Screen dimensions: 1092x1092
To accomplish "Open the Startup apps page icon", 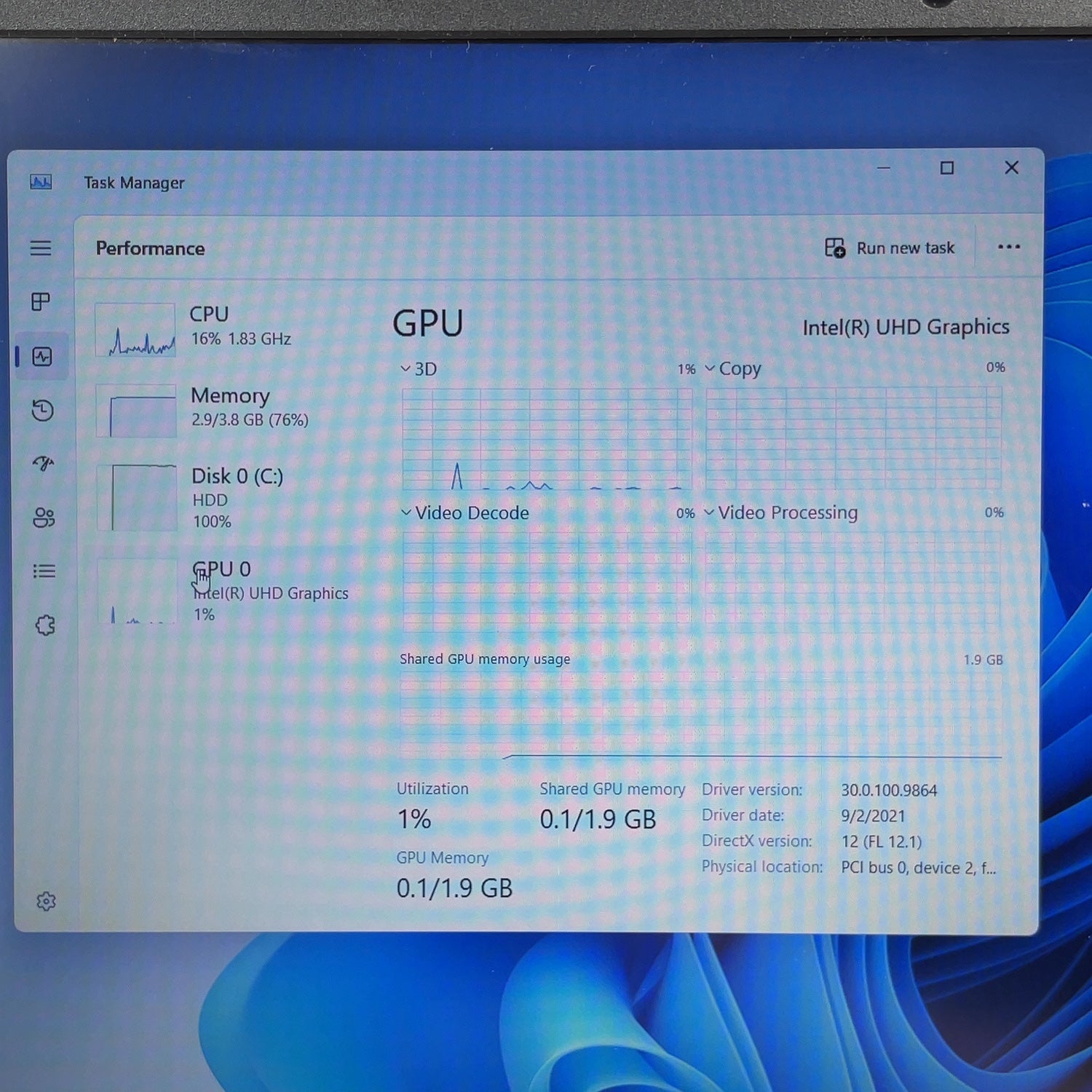I will (43, 464).
